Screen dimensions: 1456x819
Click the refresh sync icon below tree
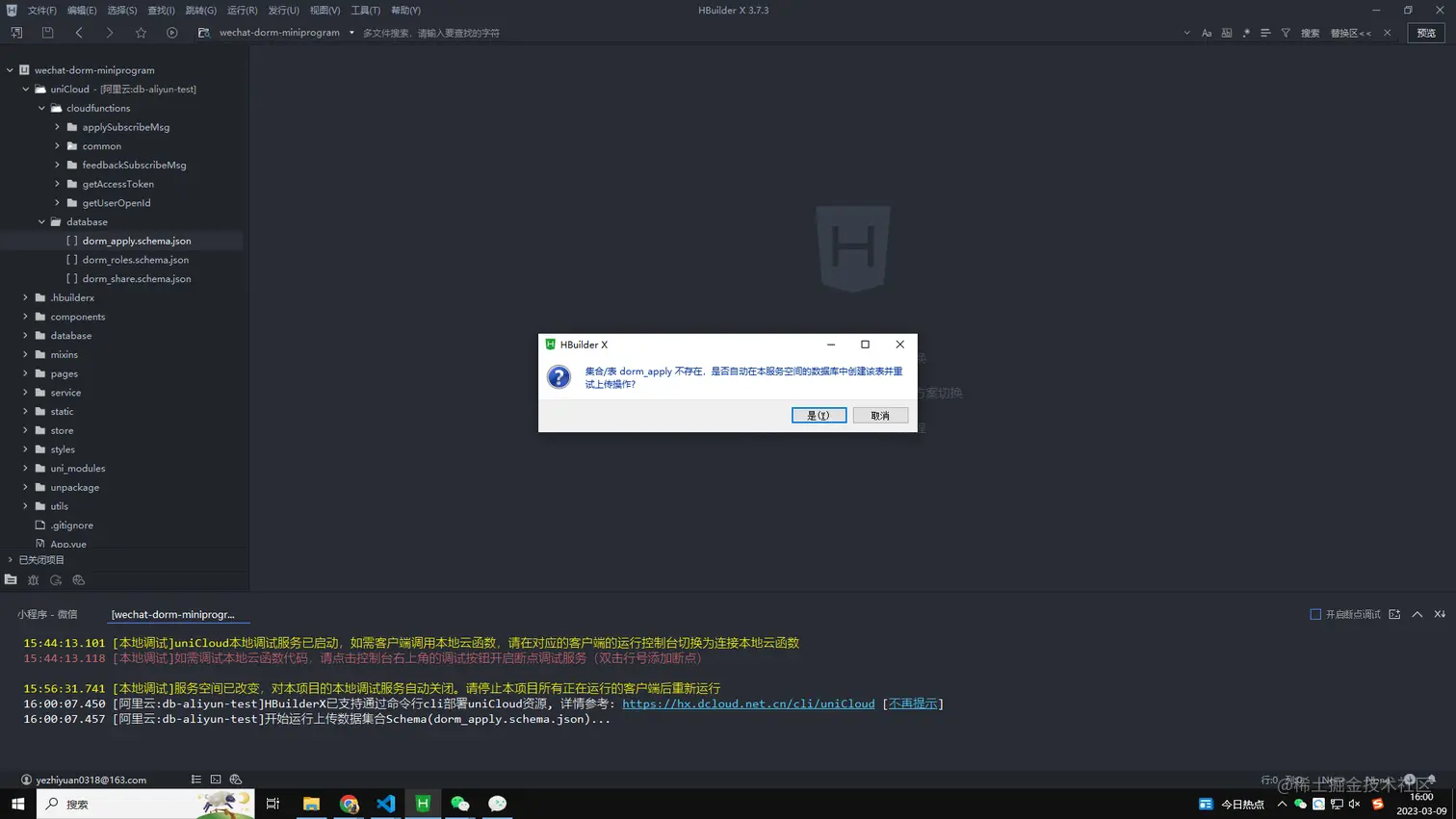tap(56, 580)
